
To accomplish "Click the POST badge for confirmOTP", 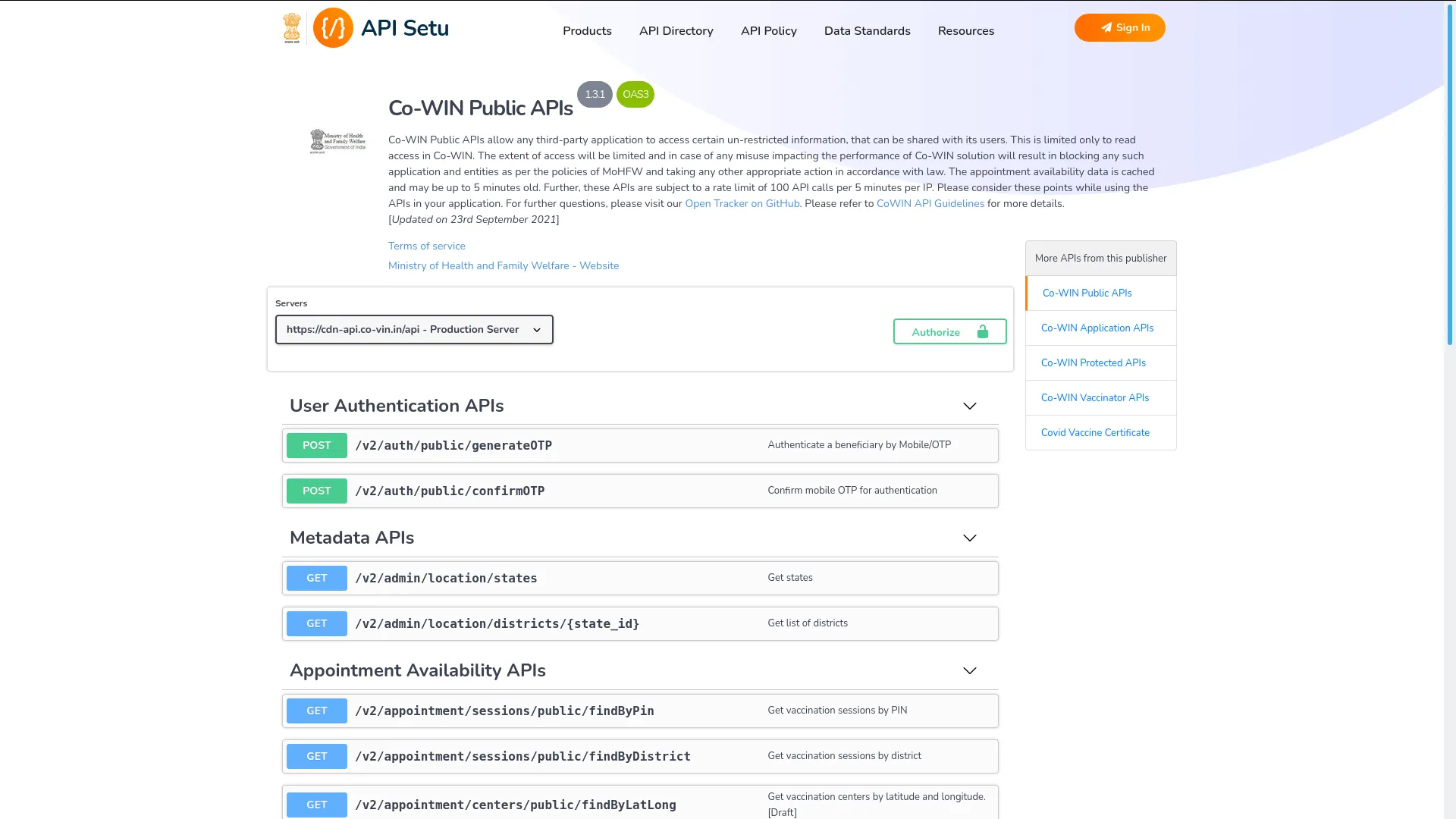I will [317, 491].
